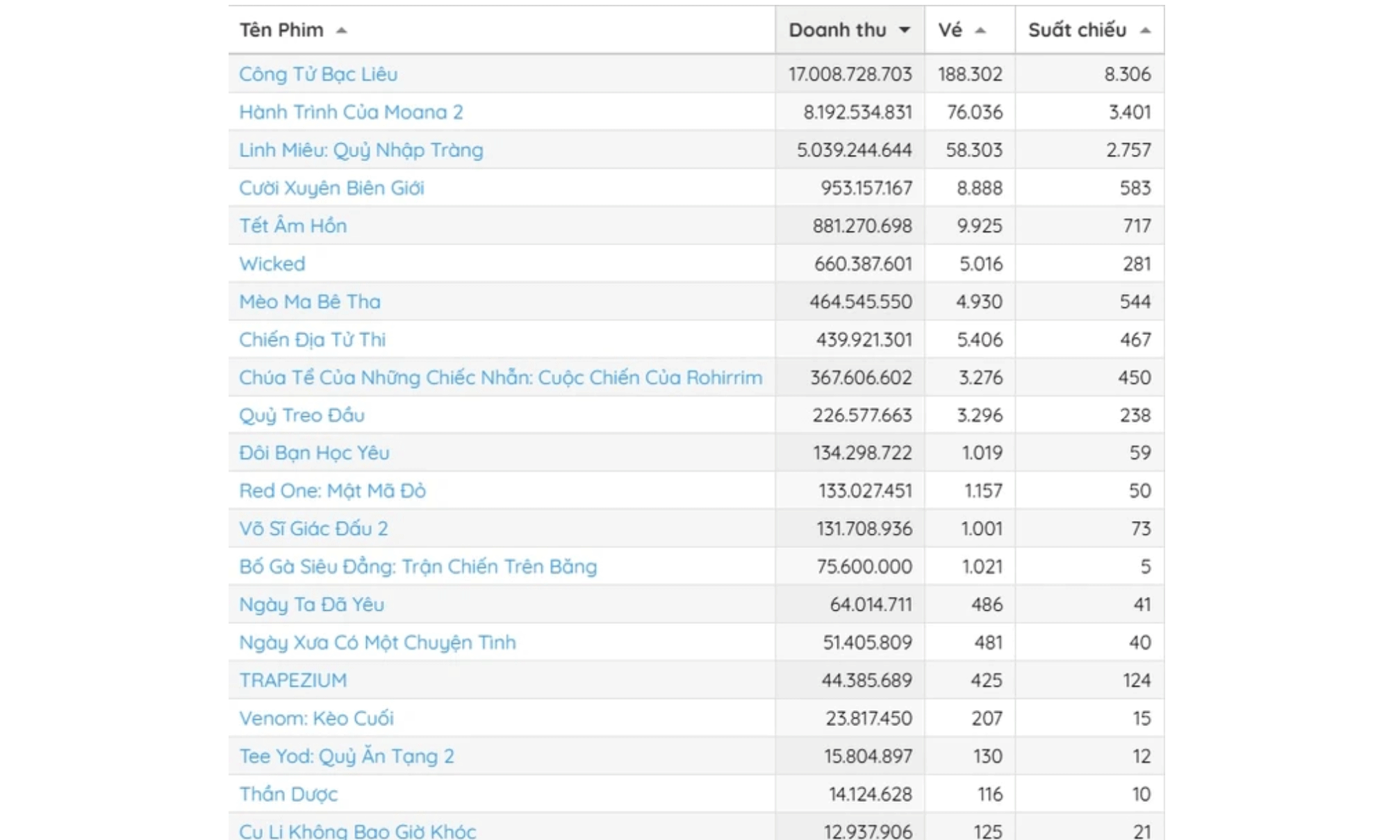1400x840 pixels.
Task: Select showtimes value 544
Action: (x=1135, y=302)
